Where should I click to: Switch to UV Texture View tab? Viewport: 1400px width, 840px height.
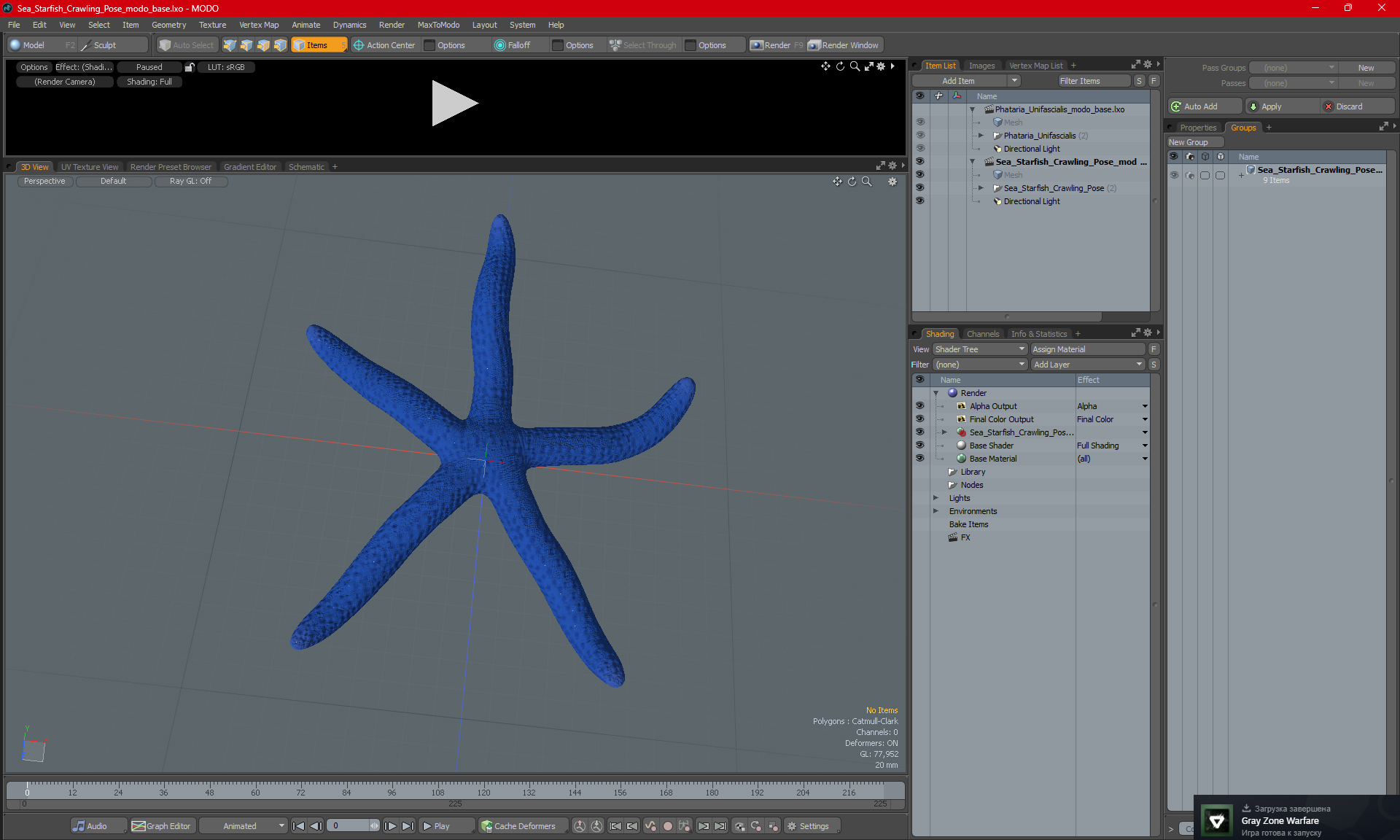tap(89, 167)
